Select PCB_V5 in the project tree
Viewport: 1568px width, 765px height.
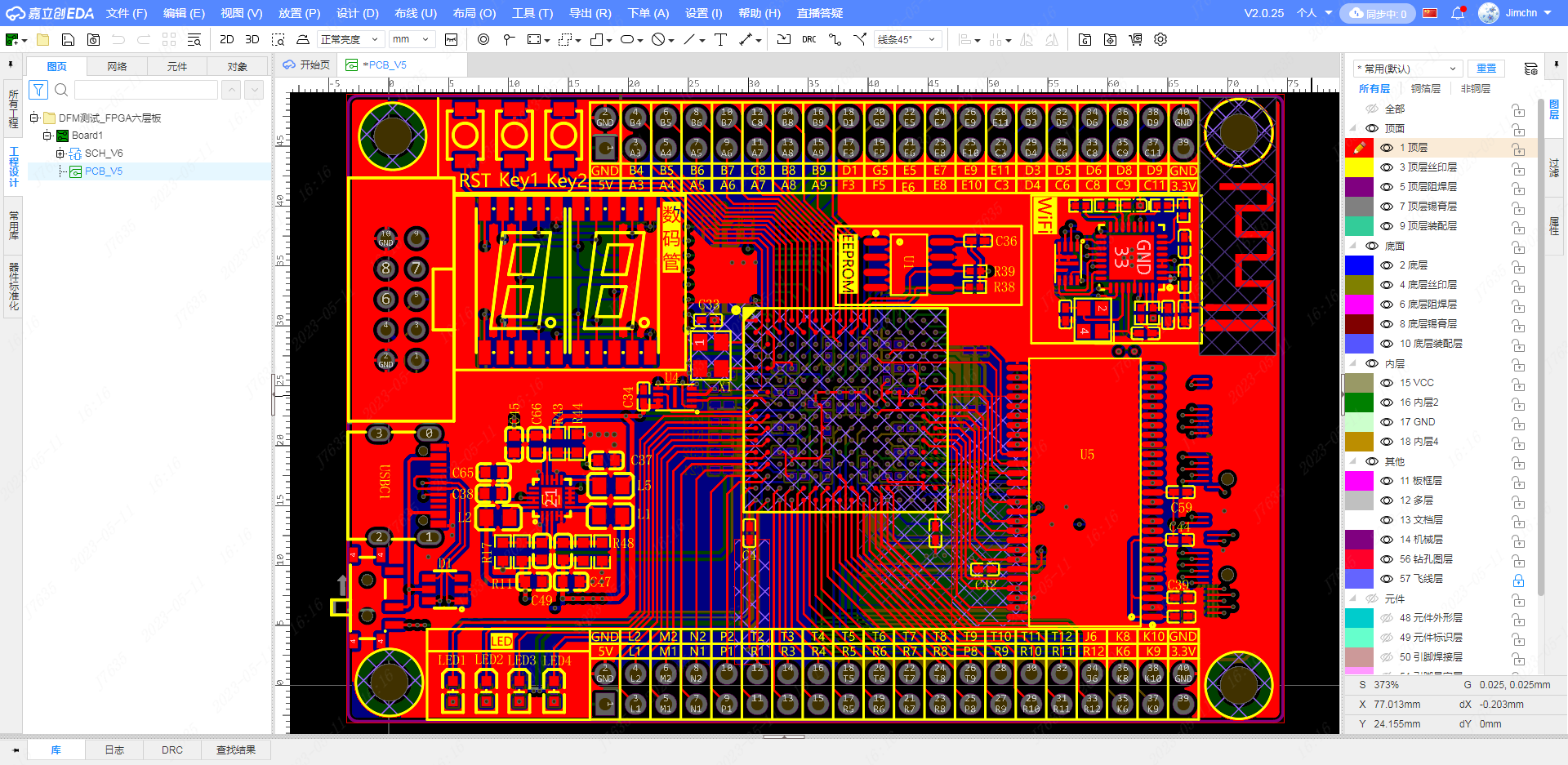(103, 171)
